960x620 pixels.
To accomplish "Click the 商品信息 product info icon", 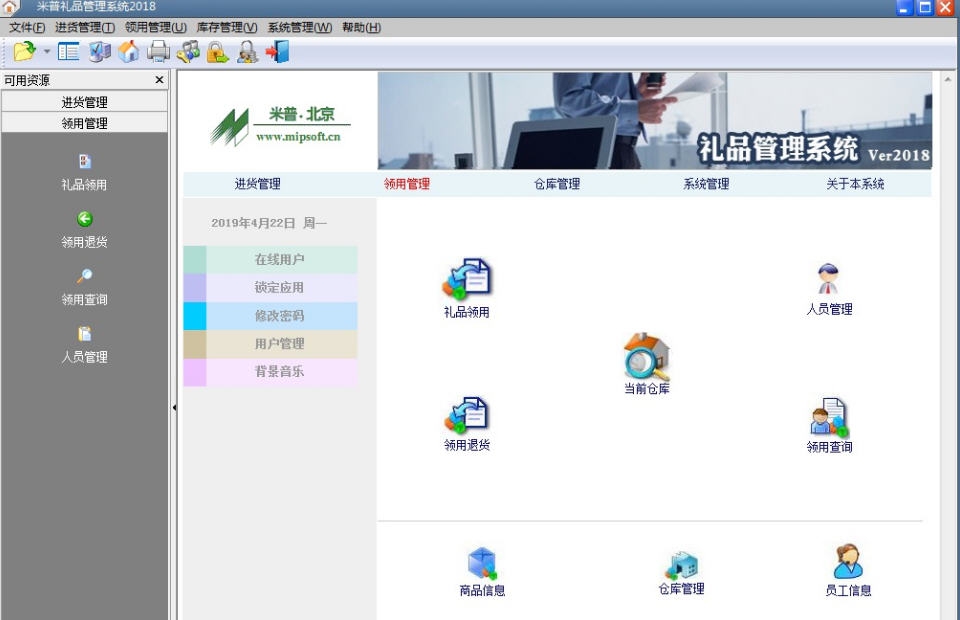I will coord(484,564).
